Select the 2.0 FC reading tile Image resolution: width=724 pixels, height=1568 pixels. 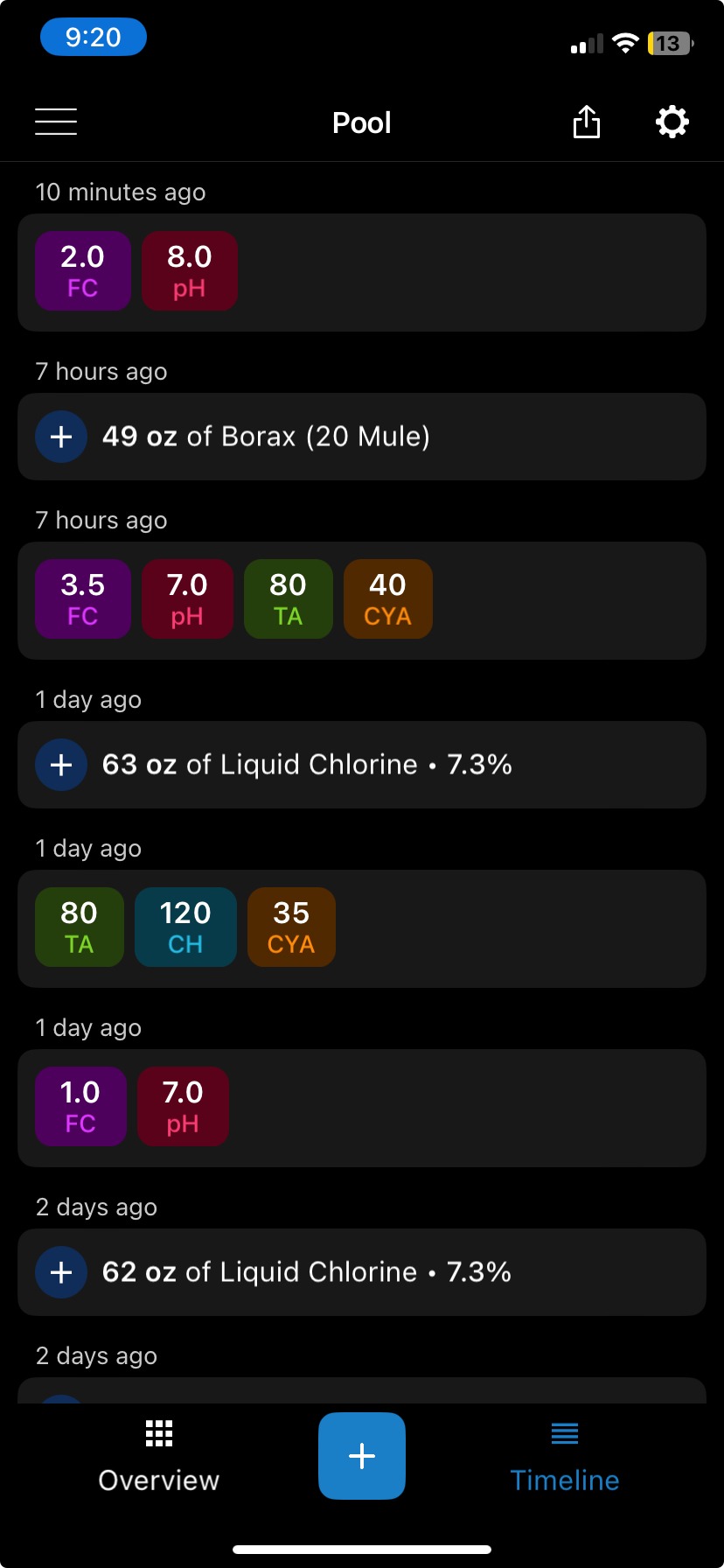click(83, 270)
